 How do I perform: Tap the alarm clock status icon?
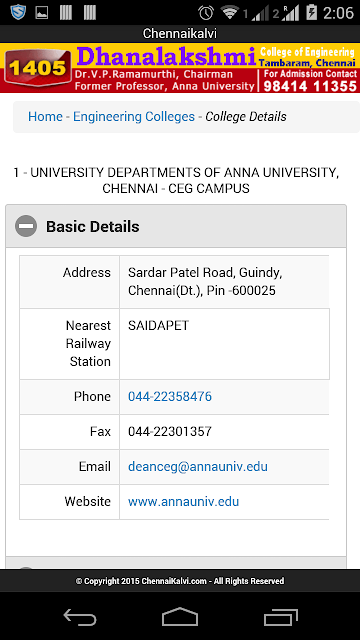click(206, 13)
